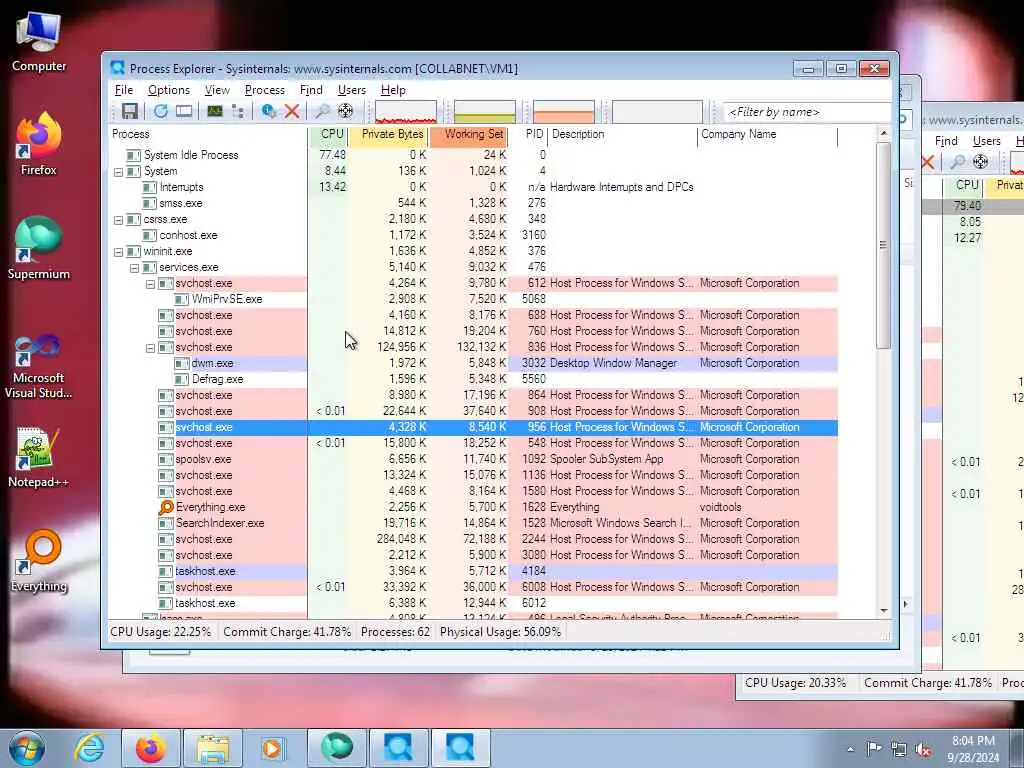1024x768 pixels.
Task: Click Commit Charge 41.78% status entry
Action: (287, 632)
